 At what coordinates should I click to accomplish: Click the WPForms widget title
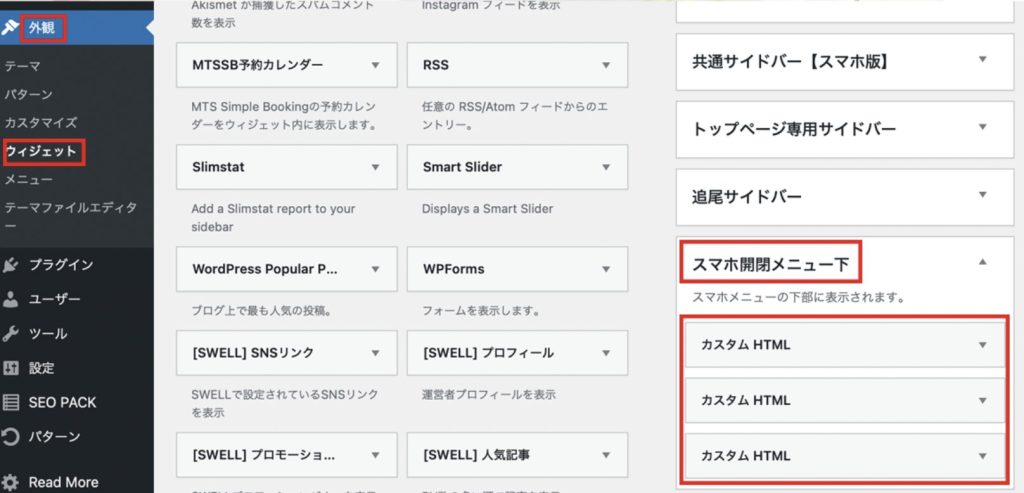[x=453, y=270]
